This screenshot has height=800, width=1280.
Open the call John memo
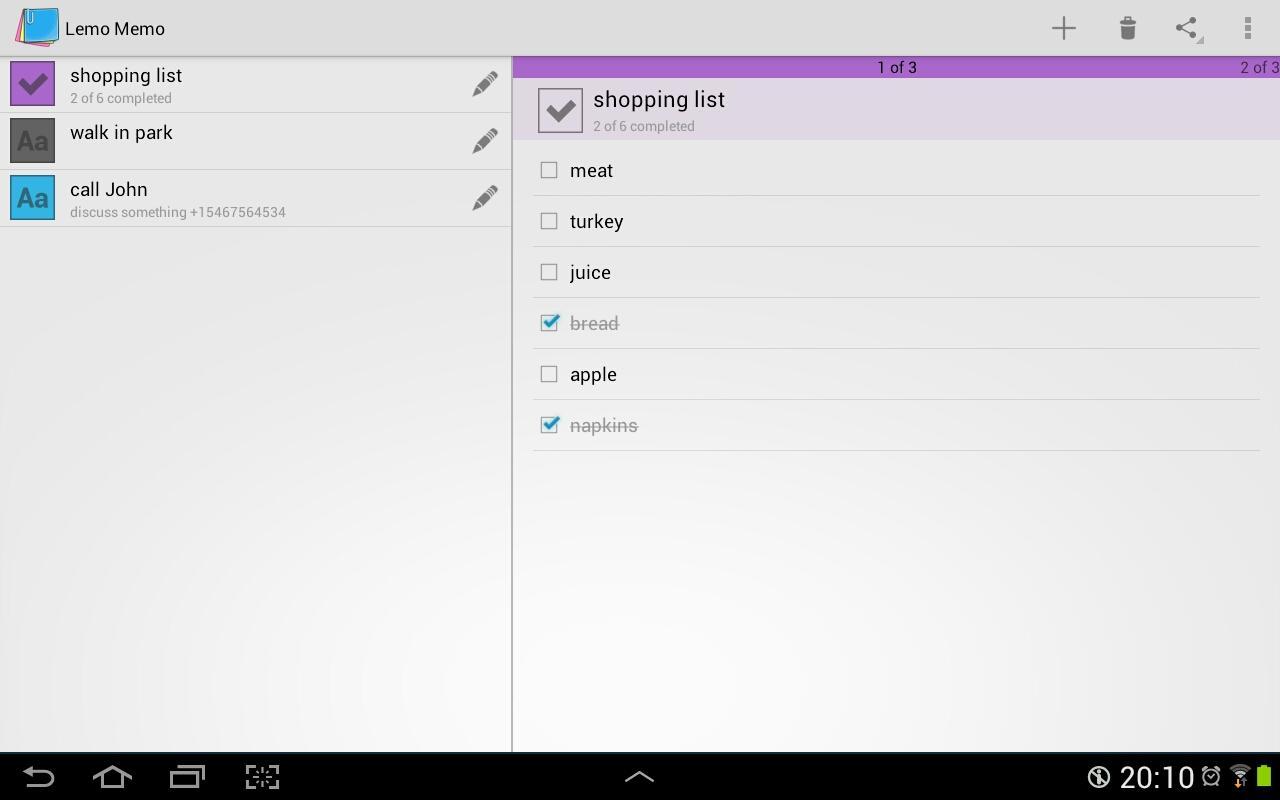[x=255, y=198]
